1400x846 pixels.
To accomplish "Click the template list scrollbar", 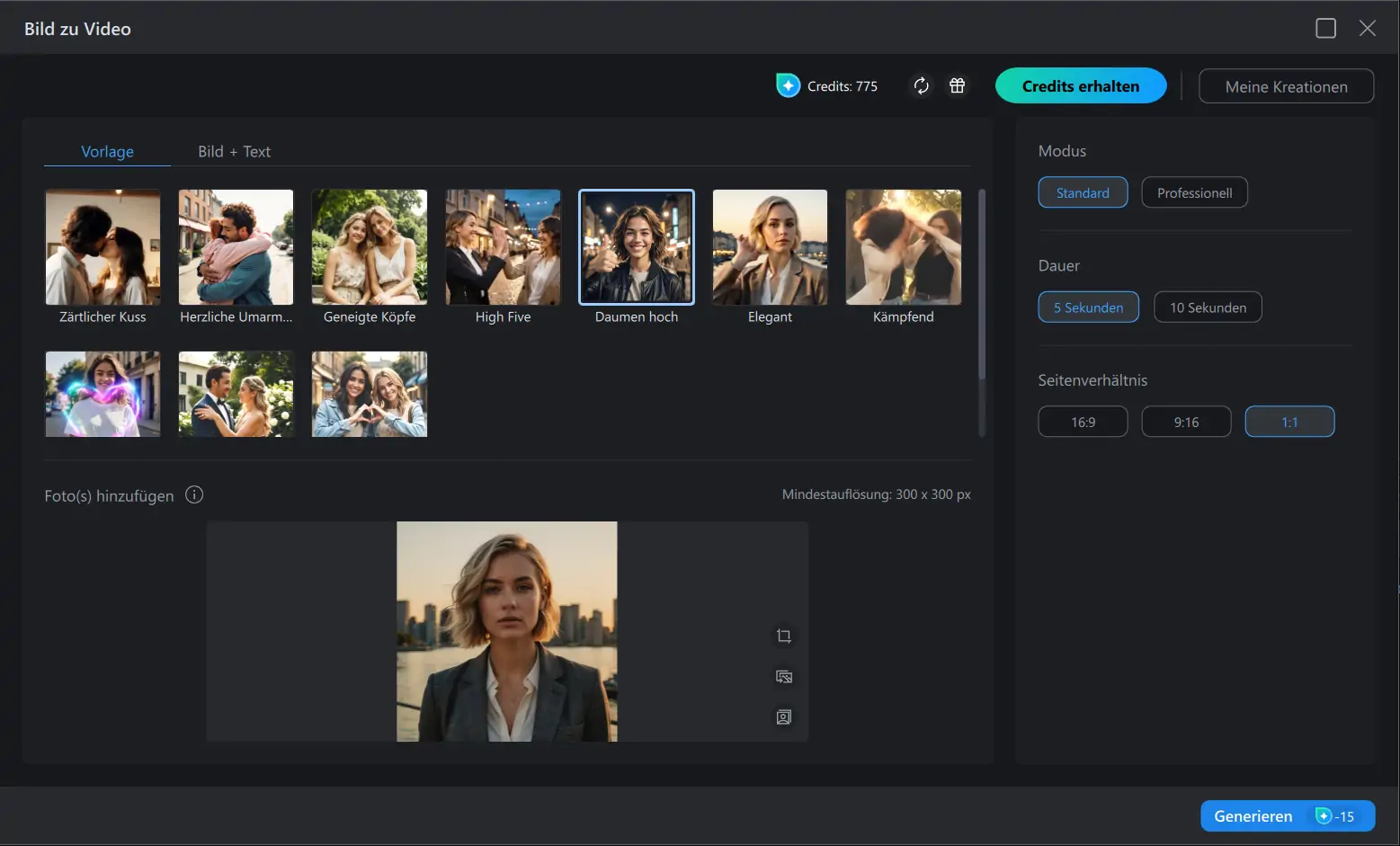I will tap(981, 283).
